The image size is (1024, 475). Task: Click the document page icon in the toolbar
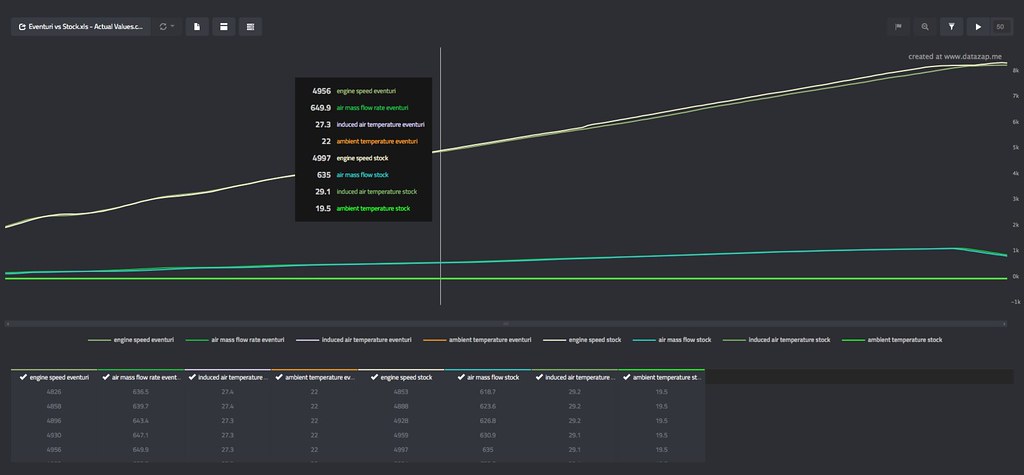[x=197, y=26]
